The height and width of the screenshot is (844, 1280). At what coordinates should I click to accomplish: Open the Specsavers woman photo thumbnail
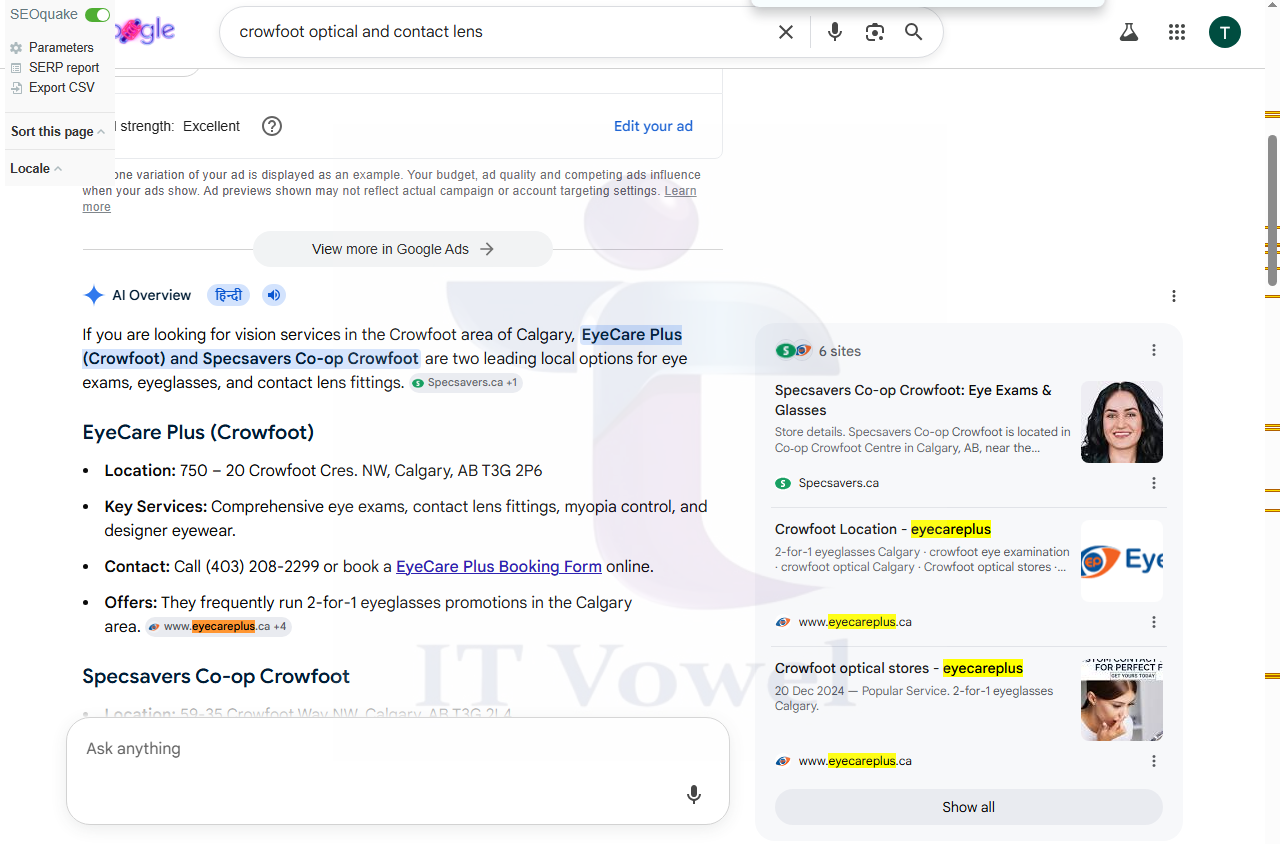pyautogui.click(x=1122, y=422)
